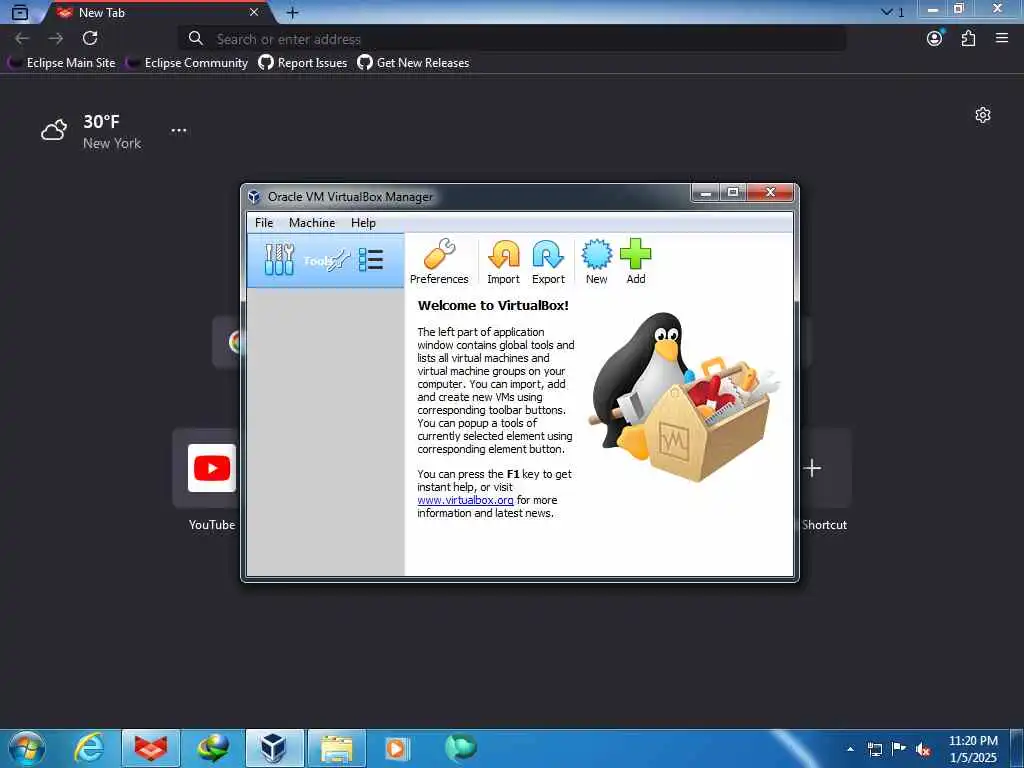Click the red browser icon on taskbar
1024x768 pixels.
coord(151,748)
